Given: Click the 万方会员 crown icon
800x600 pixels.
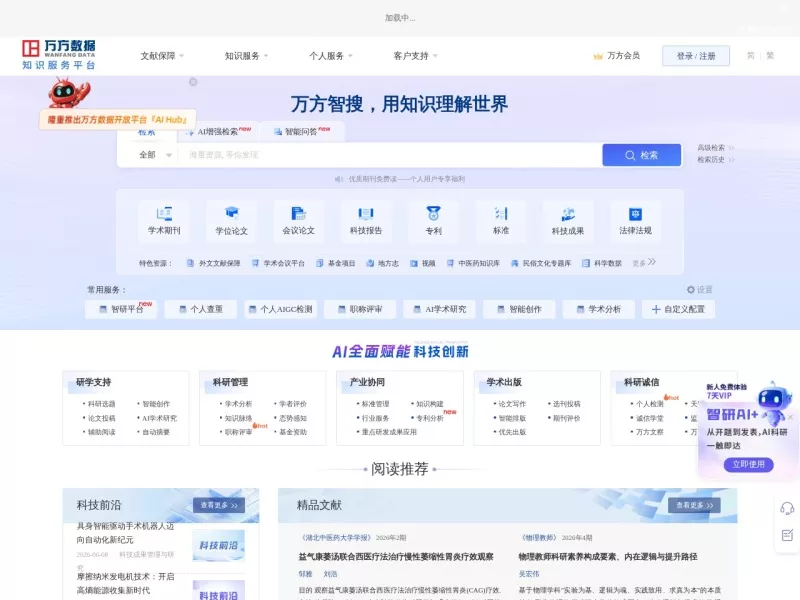Looking at the screenshot, I should coord(598,56).
